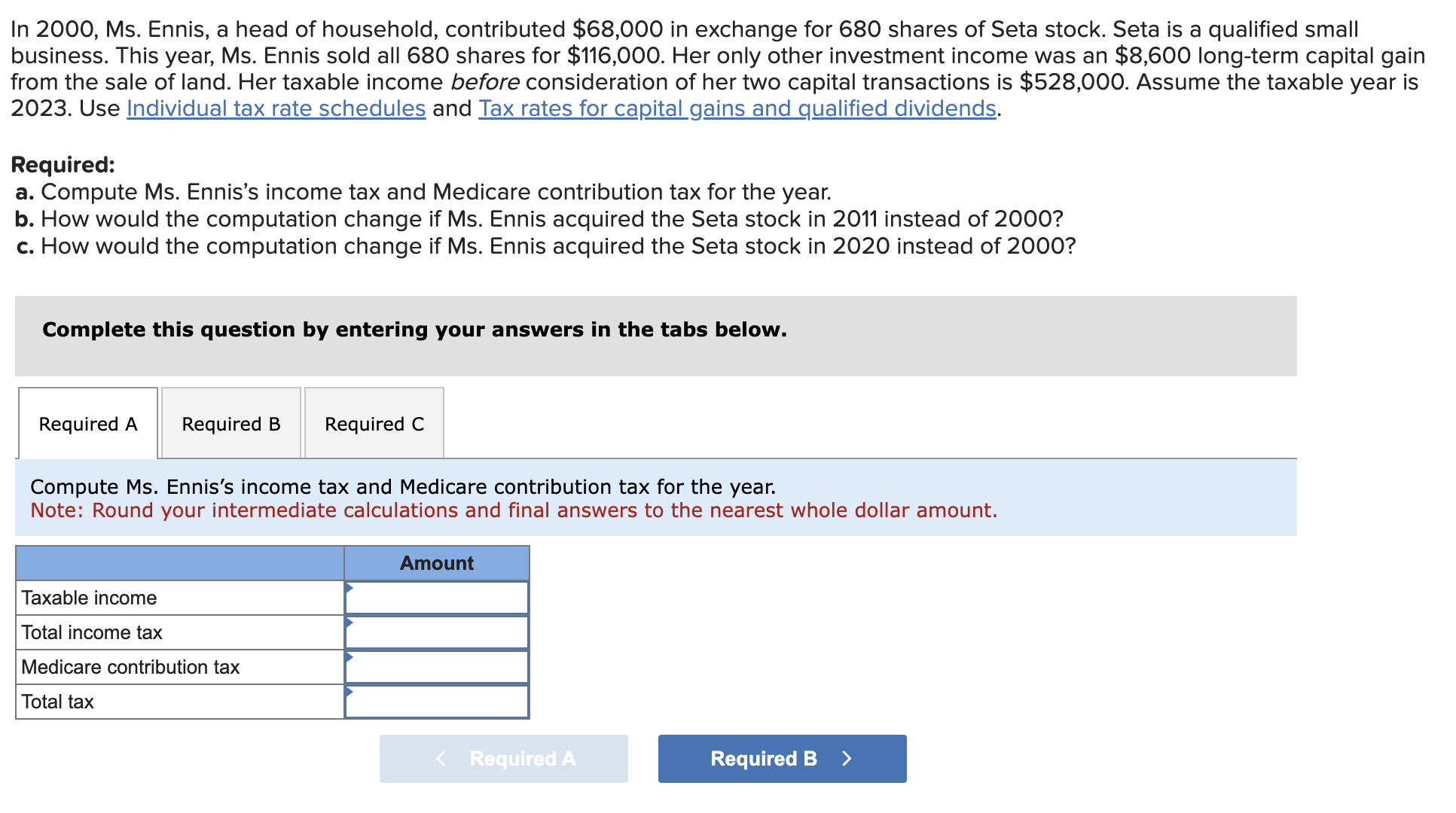Click the Total tax amount field

click(437, 701)
